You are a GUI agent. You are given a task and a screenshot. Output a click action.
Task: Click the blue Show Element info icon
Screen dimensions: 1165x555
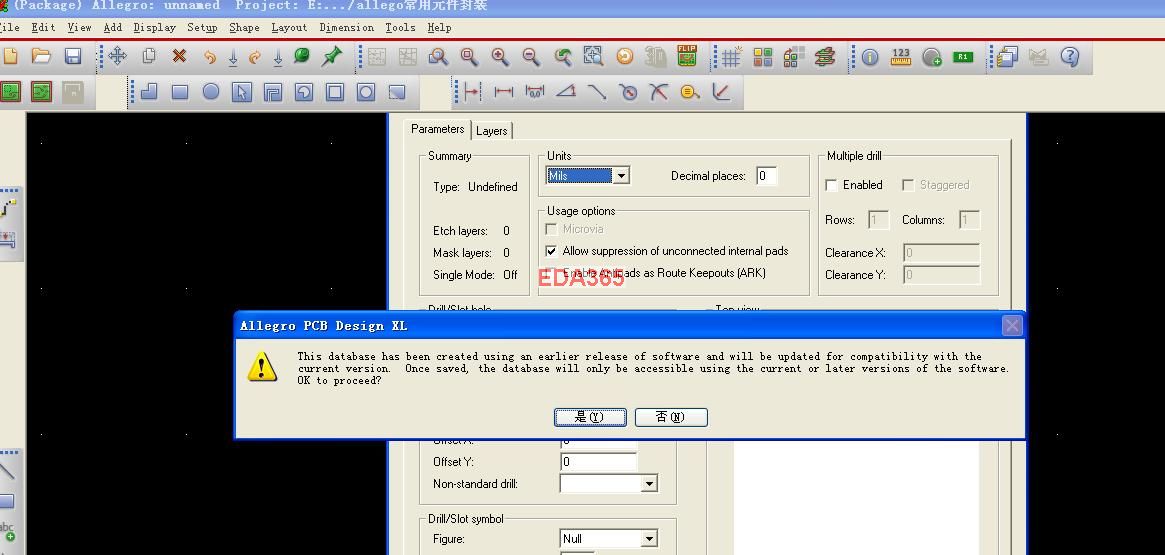pos(870,56)
